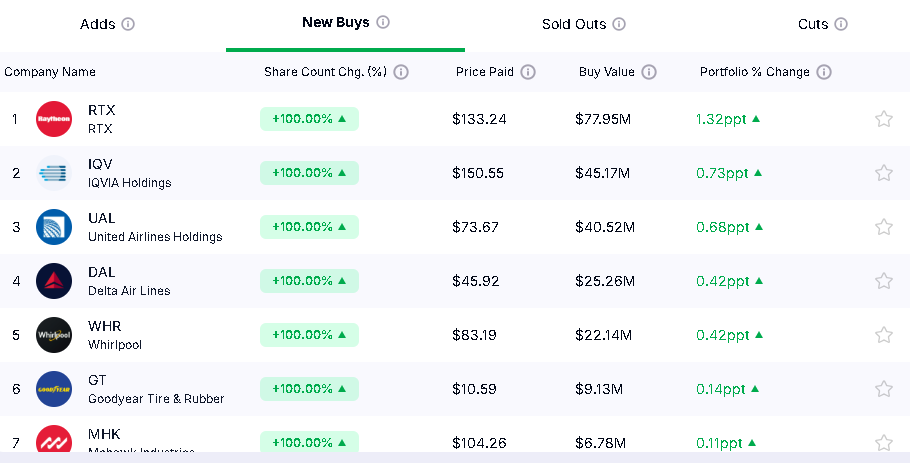Screen dimensions: 910x463
Task: Click Portfolio % Change info icon
Action: point(824,72)
